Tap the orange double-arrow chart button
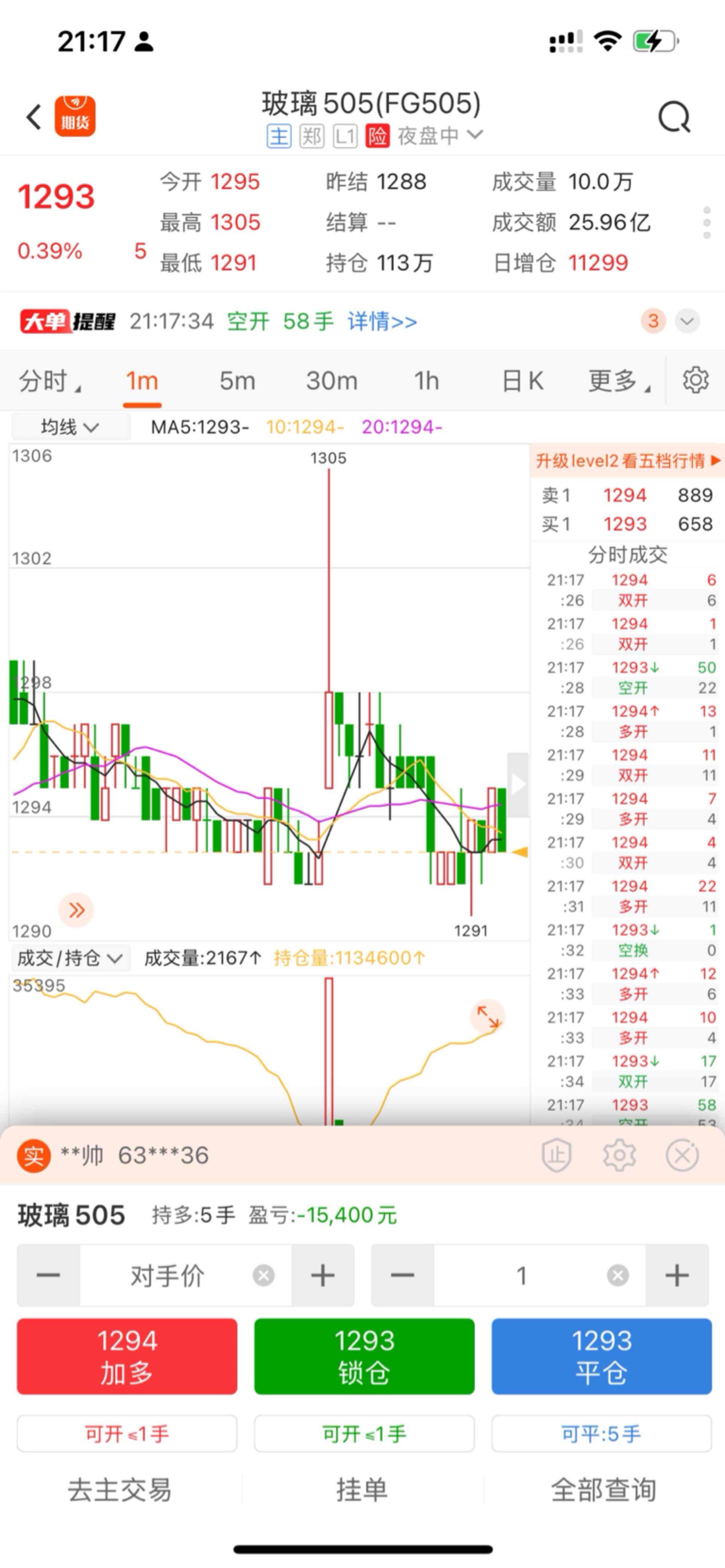The image size is (725, 1568). [76, 911]
